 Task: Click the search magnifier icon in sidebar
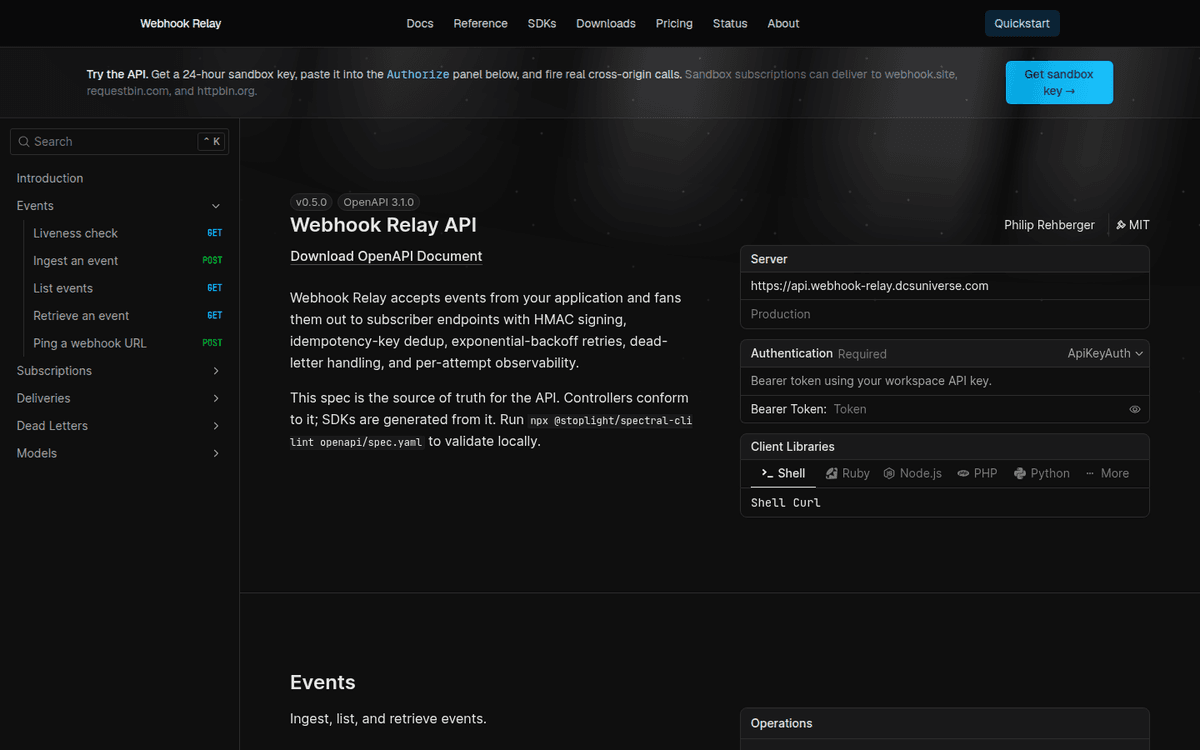click(x=24, y=142)
